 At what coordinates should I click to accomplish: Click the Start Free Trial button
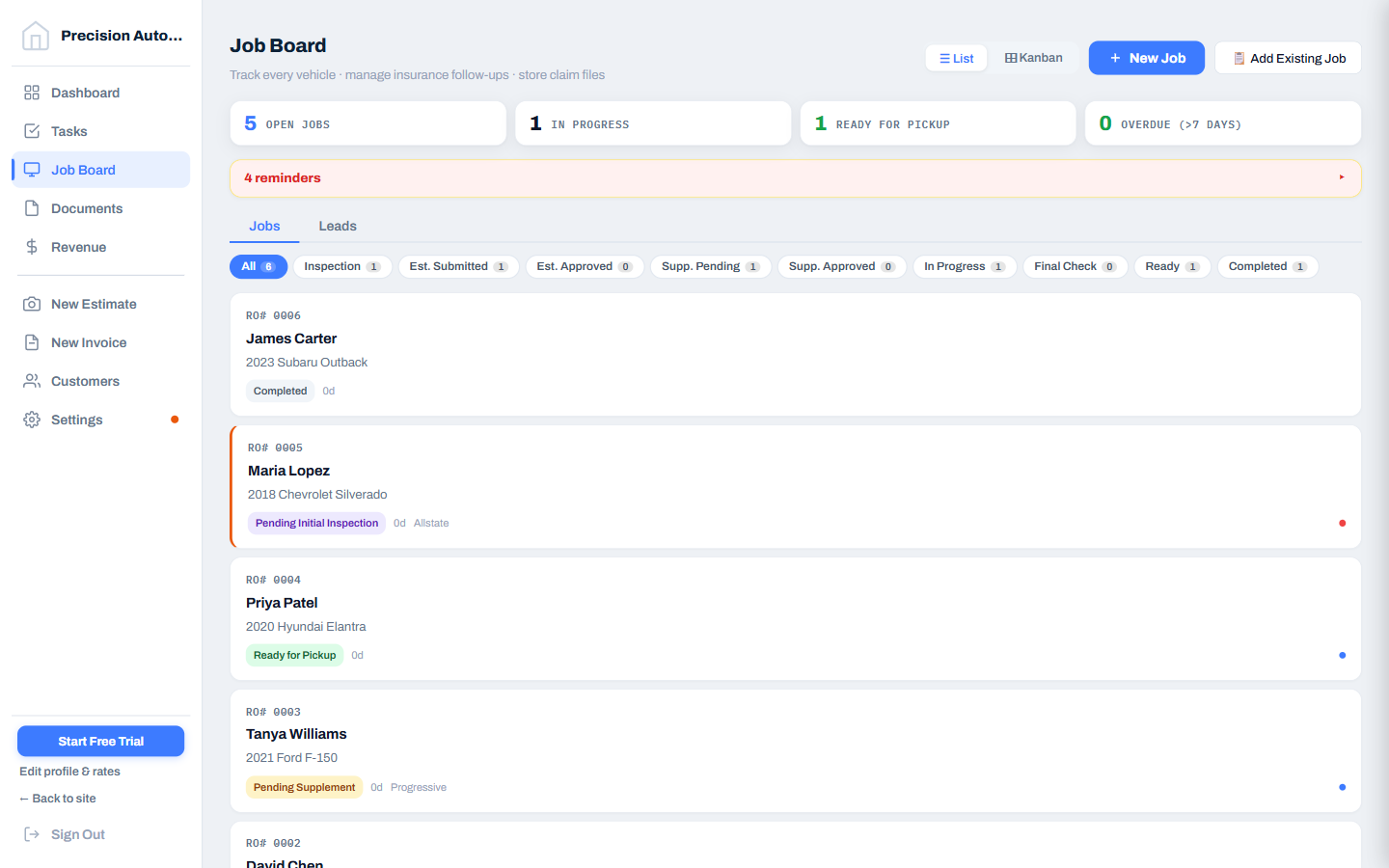click(100, 741)
